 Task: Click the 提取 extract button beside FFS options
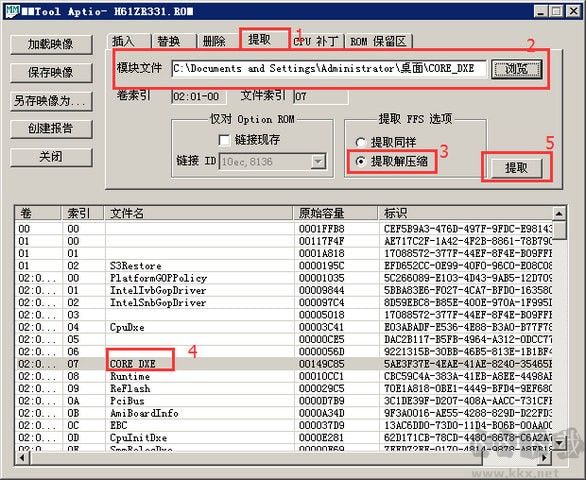pyautogui.click(x=516, y=168)
